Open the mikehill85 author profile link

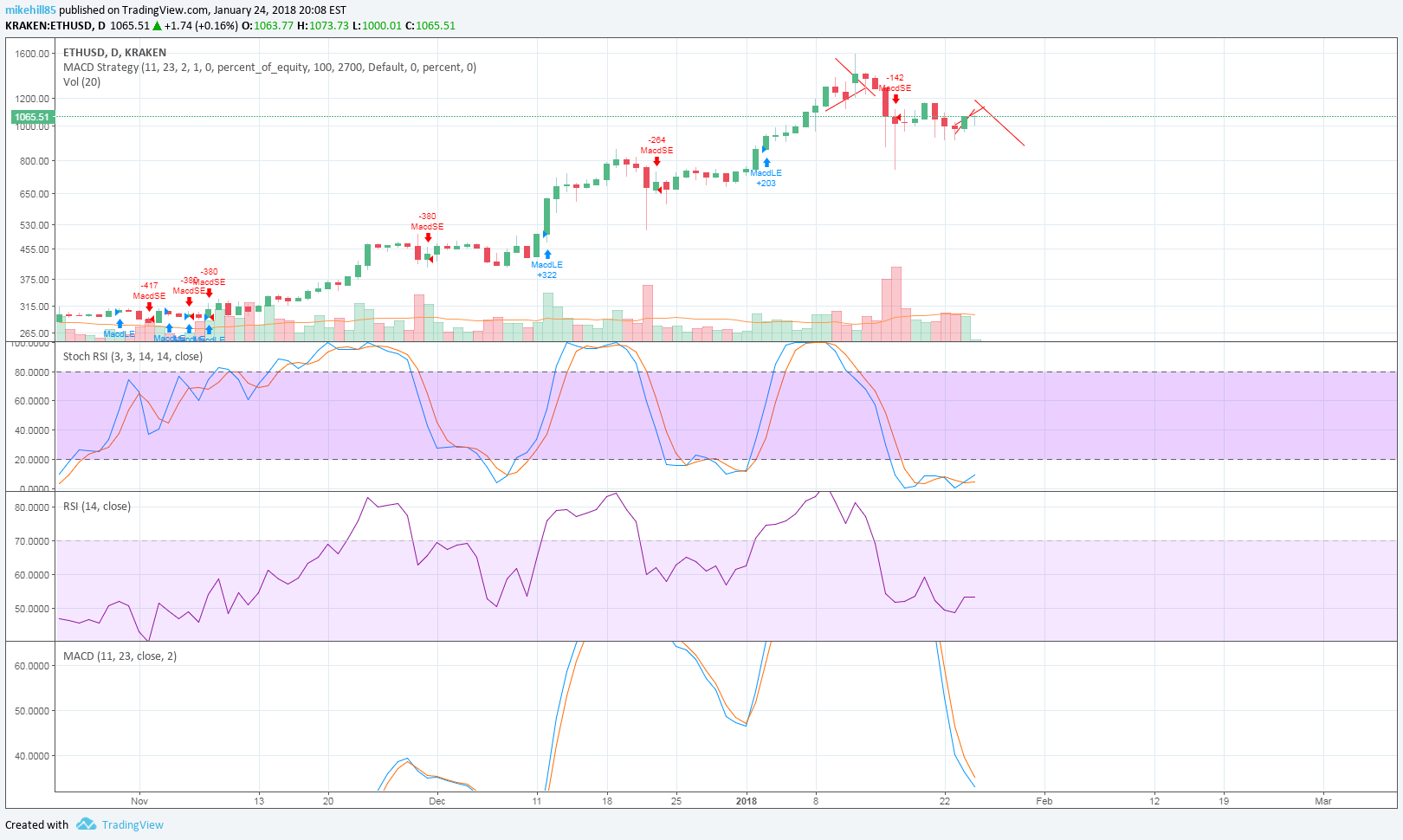pos(30,10)
